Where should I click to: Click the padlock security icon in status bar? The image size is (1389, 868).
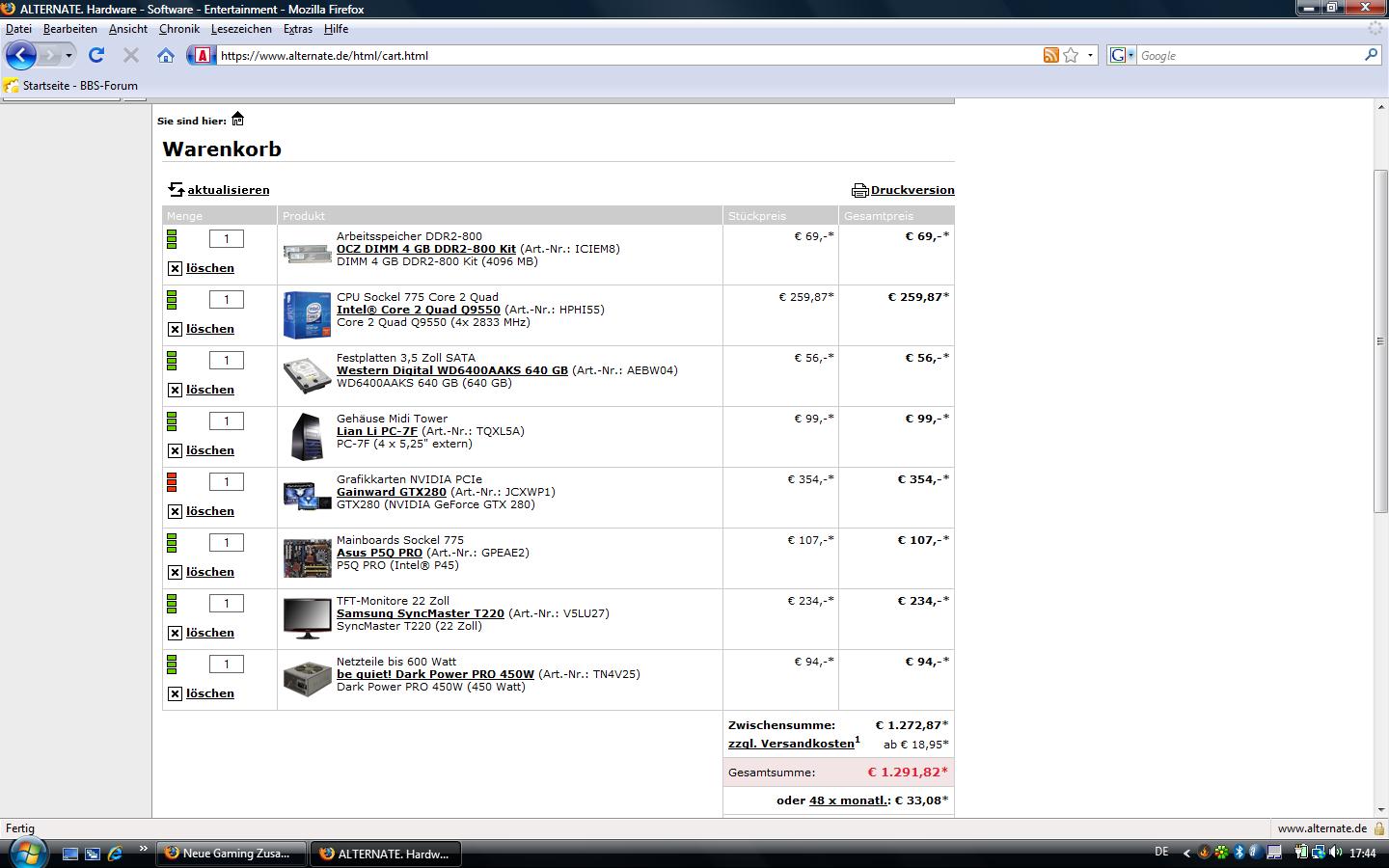click(x=1379, y=827)
